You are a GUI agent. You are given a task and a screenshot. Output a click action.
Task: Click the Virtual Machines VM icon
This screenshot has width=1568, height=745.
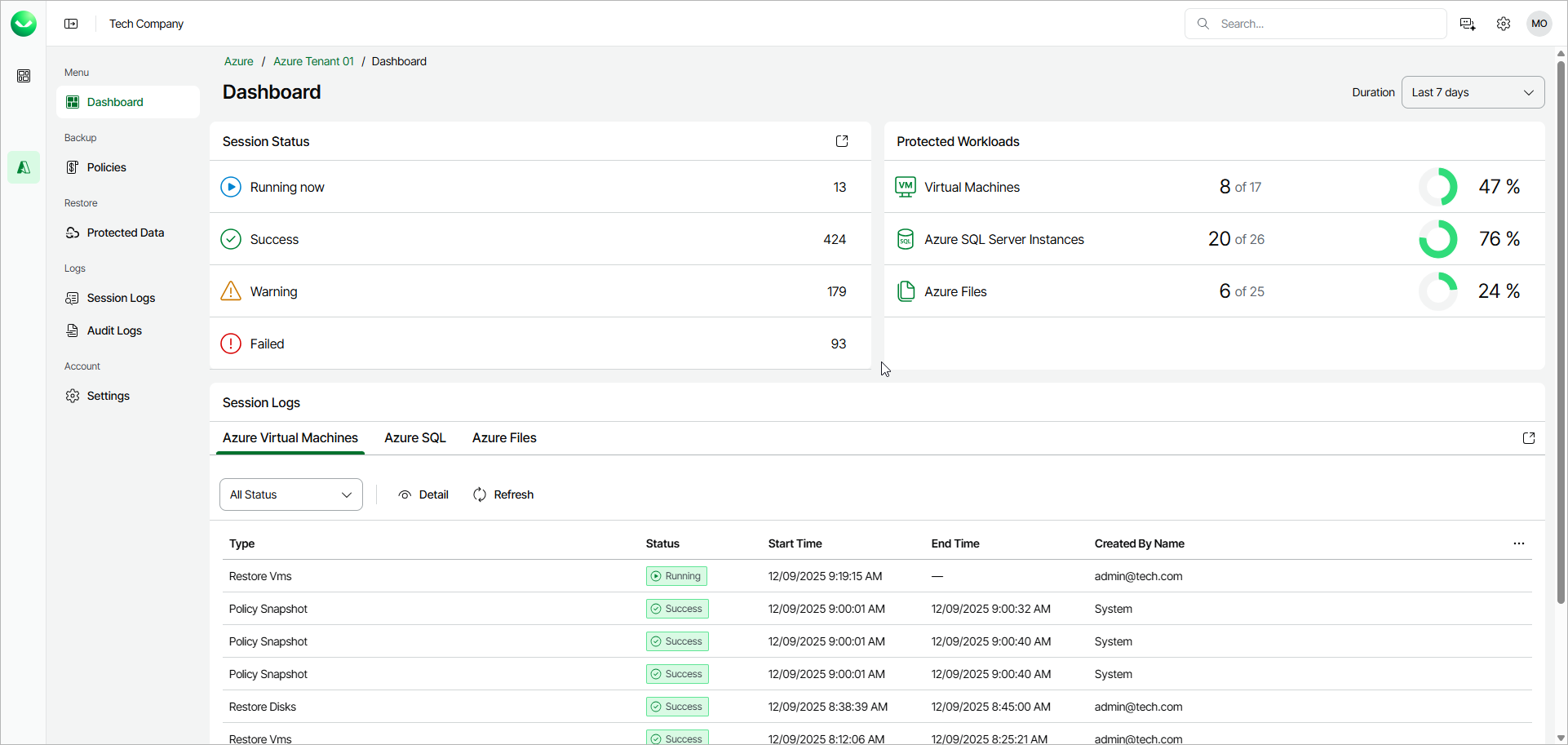pos(906,187)
